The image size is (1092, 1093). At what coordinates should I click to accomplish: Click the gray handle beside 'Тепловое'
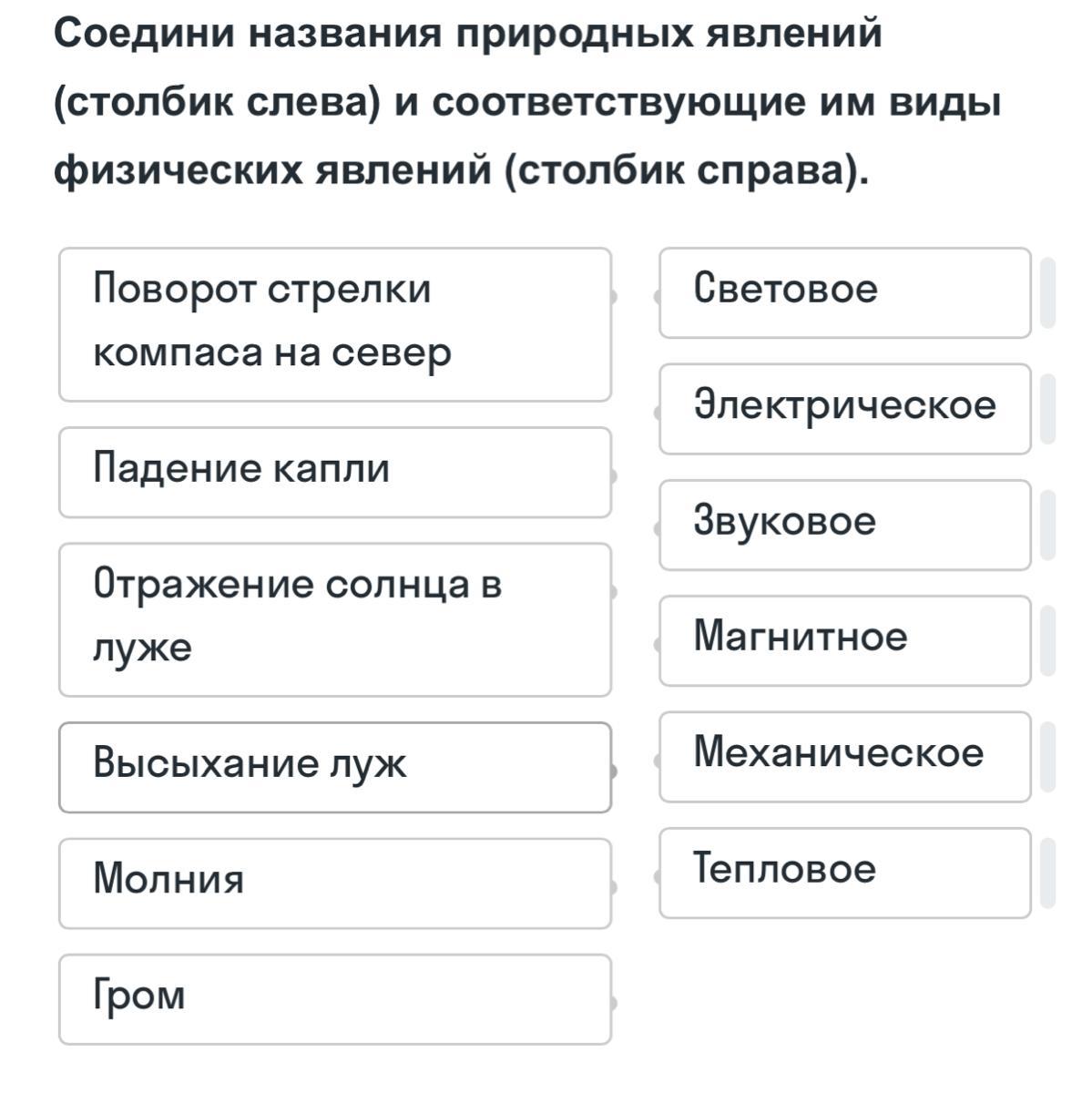click(1047, 873)
